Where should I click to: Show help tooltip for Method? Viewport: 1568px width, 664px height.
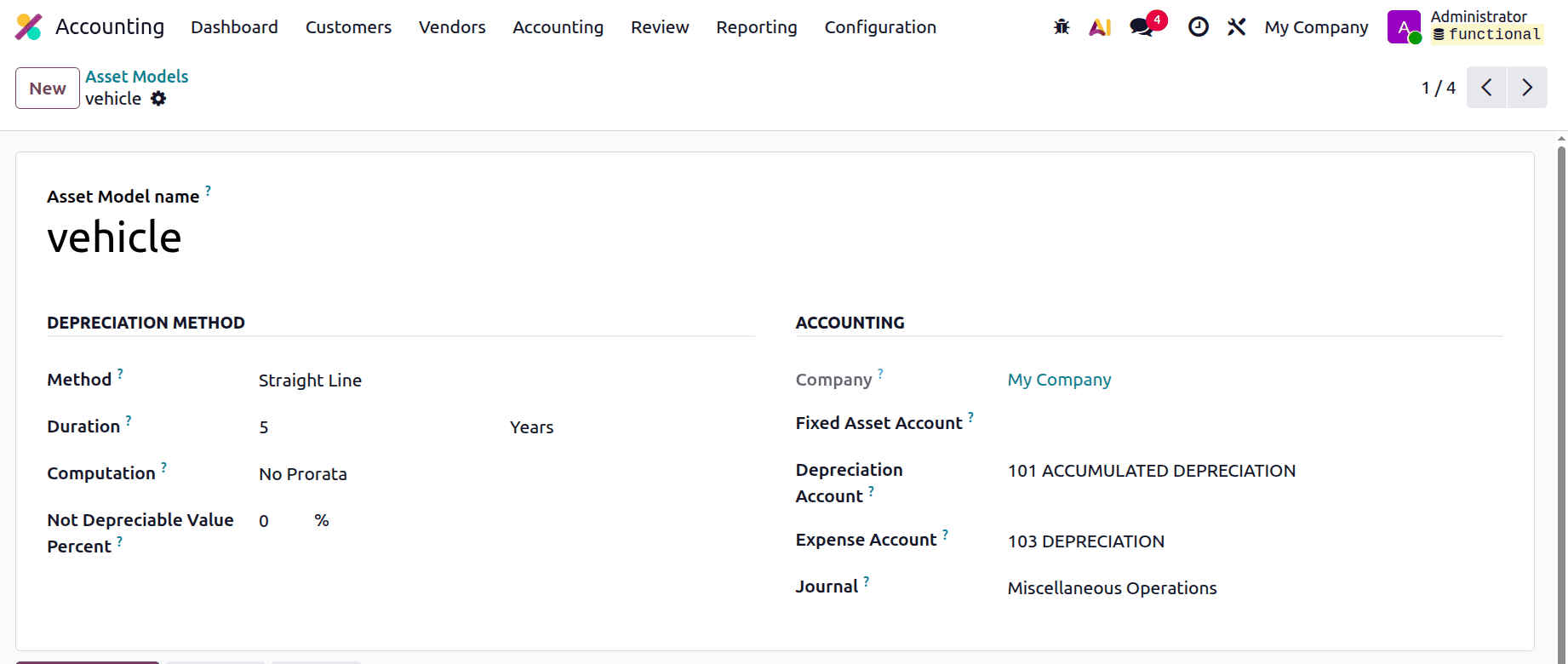(x=120, y=374)
